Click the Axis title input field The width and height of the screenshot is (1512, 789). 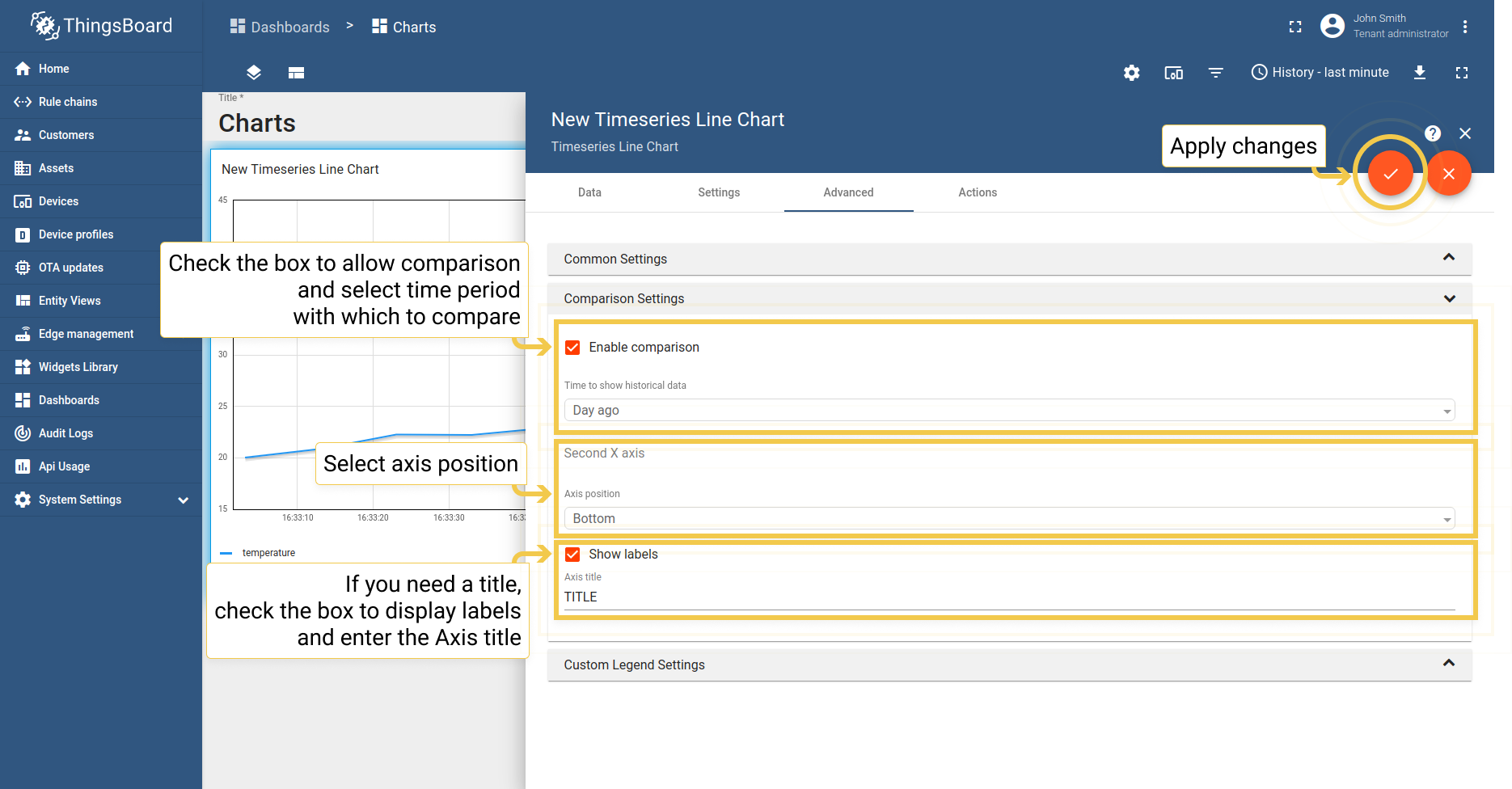(1008, 597)
